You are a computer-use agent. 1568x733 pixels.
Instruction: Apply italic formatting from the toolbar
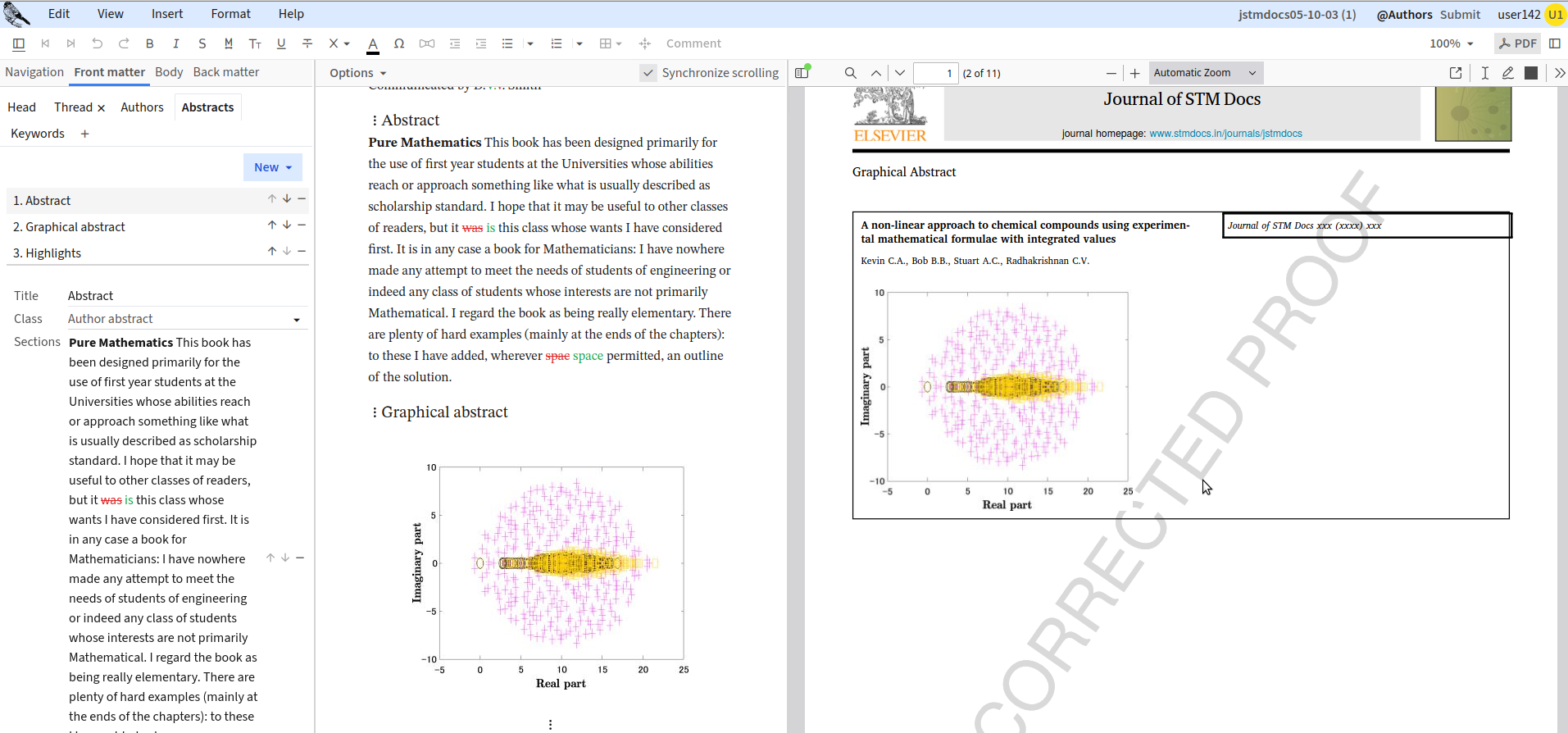coord(175,43)
